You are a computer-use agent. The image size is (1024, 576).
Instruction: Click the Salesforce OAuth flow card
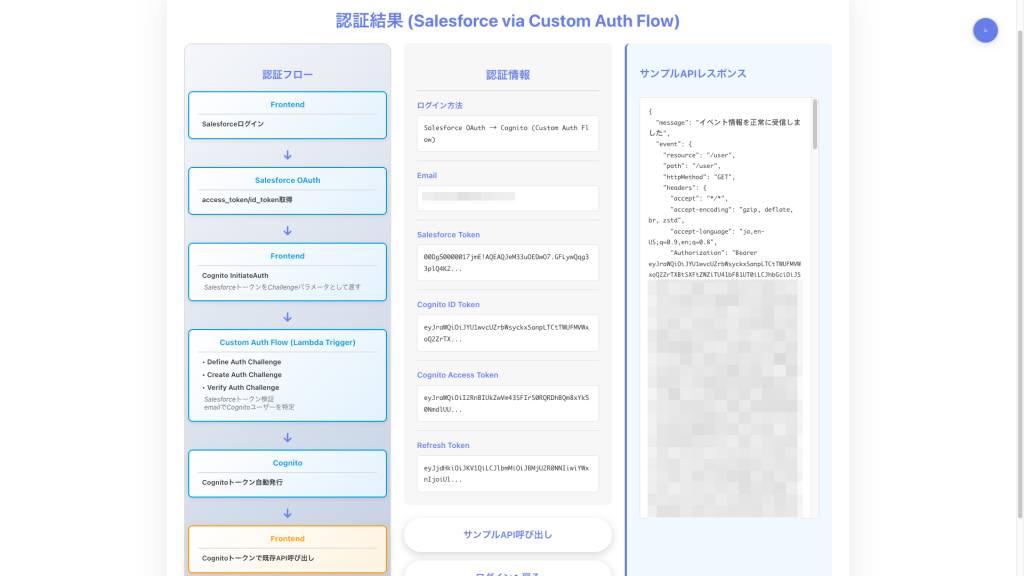point(287,190)
